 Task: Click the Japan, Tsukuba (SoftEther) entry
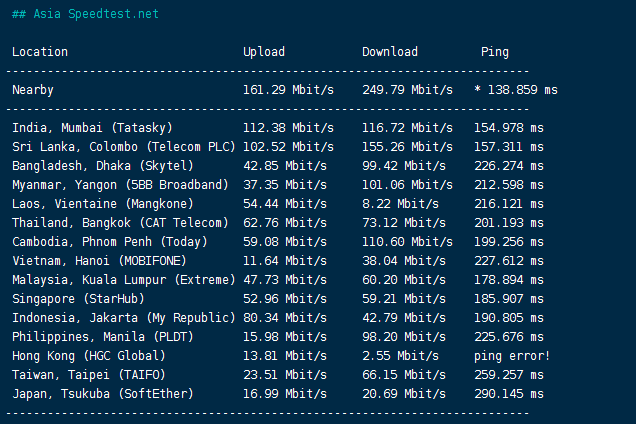coord(103,394)
